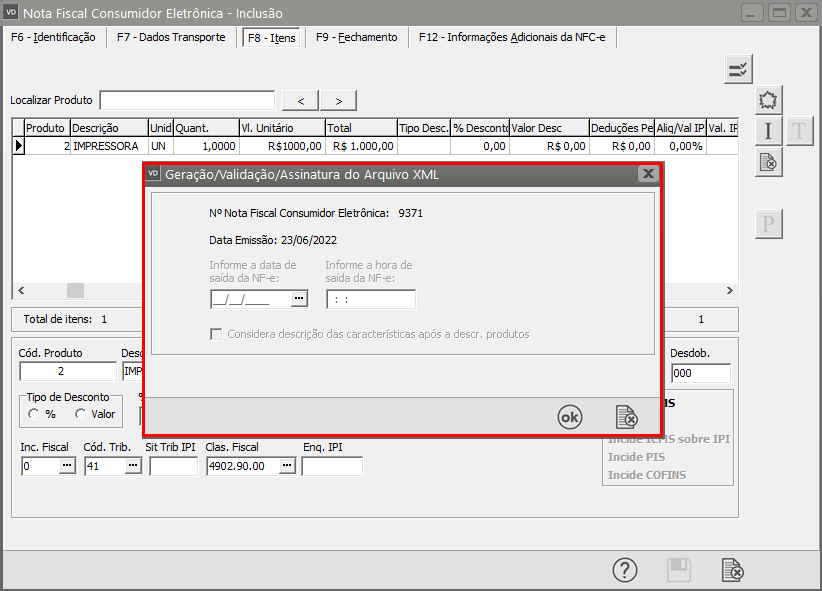Select the '%' discount type radio button

(34, 414)
